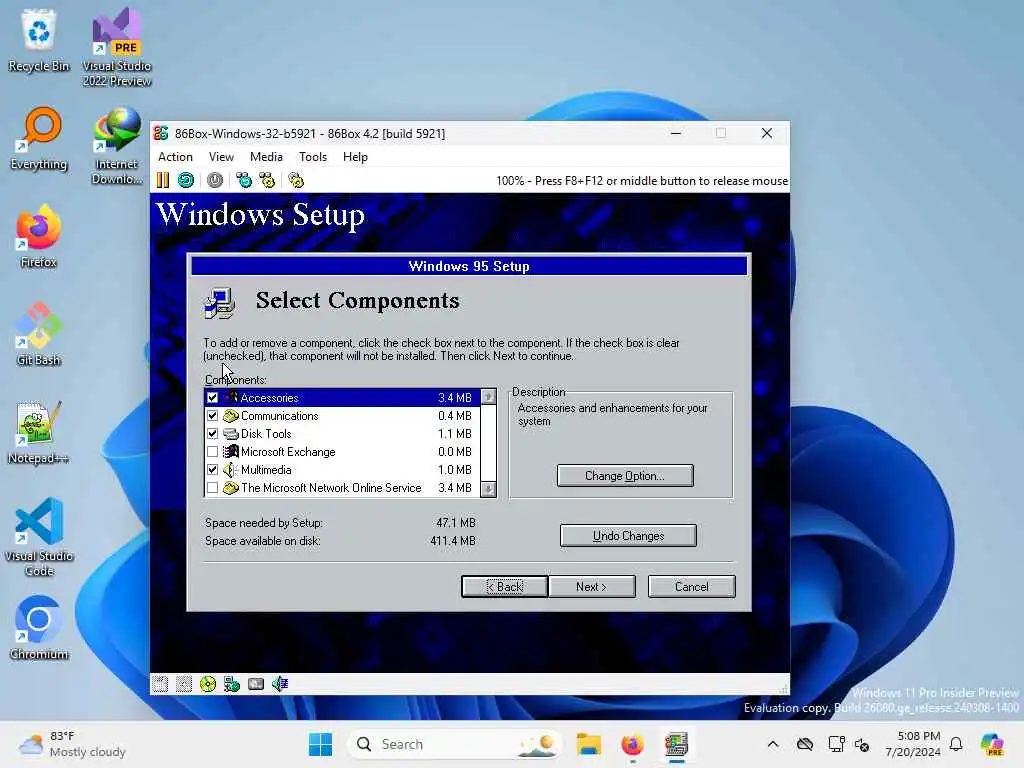
Task: Continue with the Next button
Action: pos(592,586)
